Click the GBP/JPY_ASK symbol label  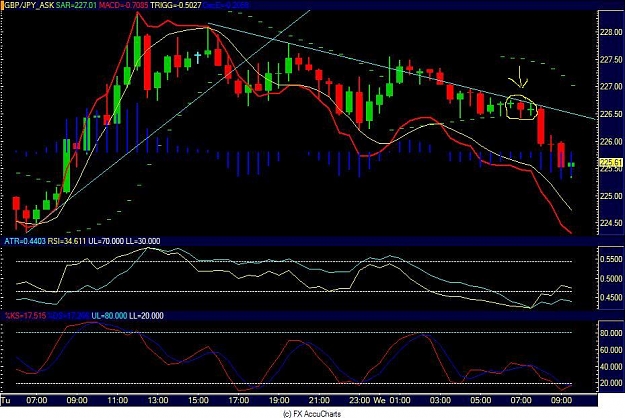click(x=29, y=5)
